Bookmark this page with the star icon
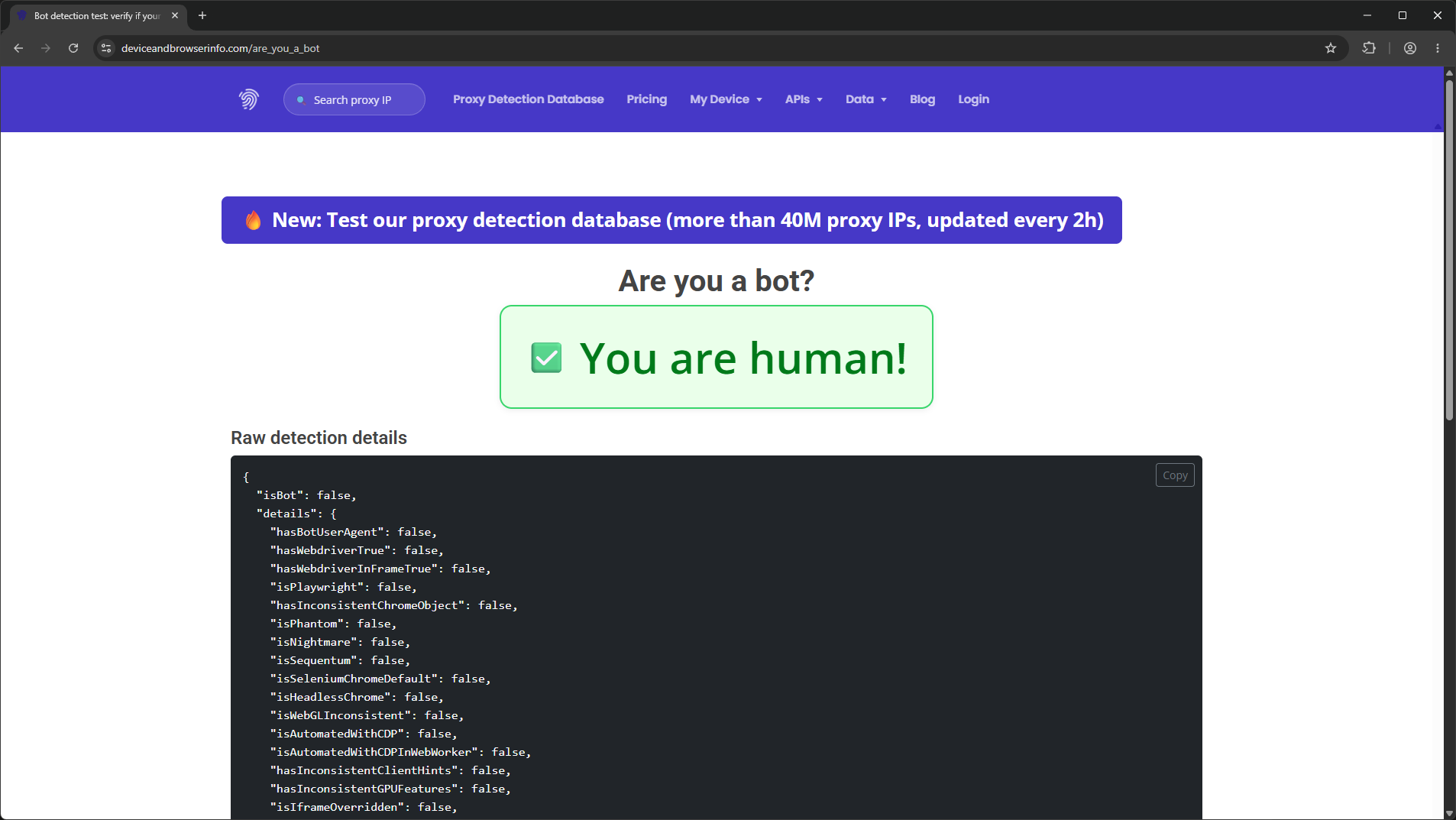Screen dimensions: 1456x820 (x=1331, y=48)
